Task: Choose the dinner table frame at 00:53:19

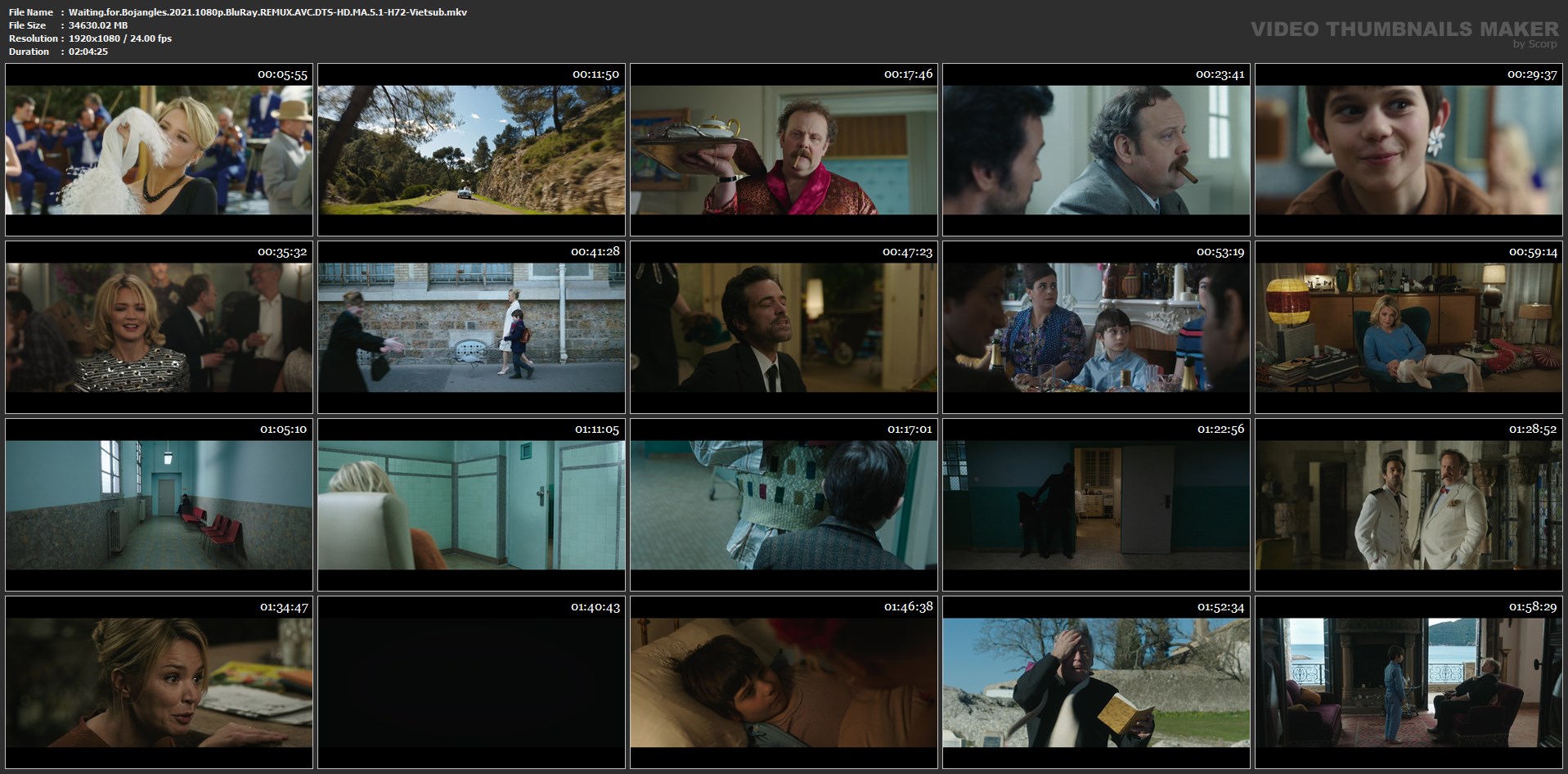Action: tap(1096, 327)
